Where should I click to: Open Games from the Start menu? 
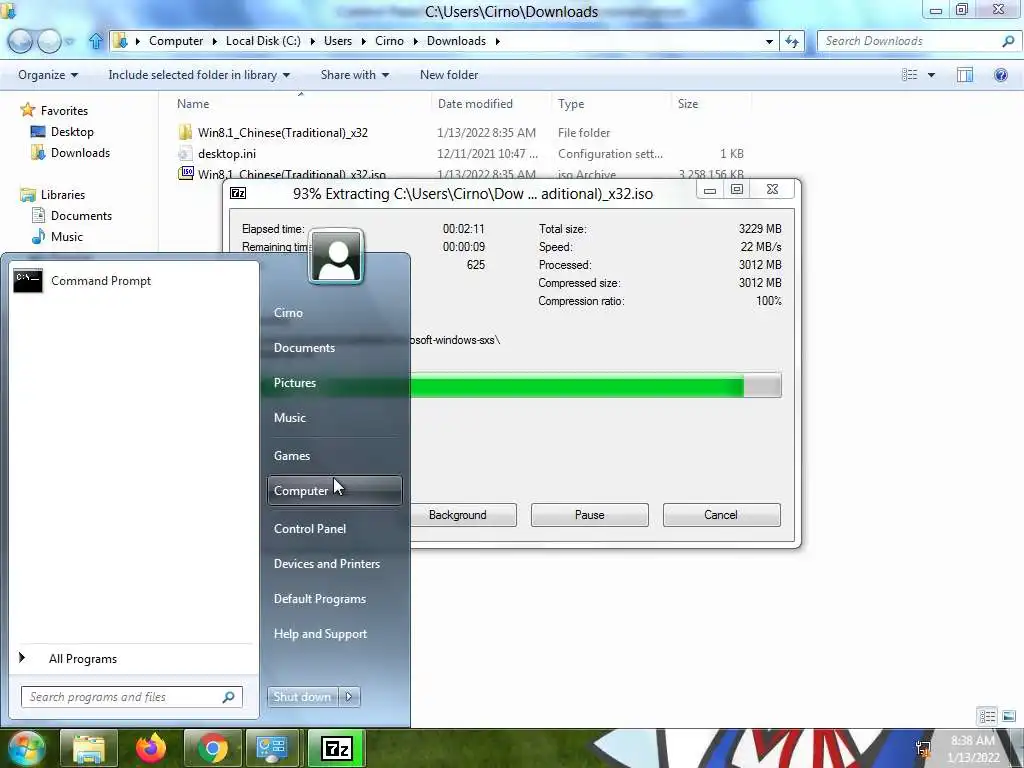coord(334,456)
